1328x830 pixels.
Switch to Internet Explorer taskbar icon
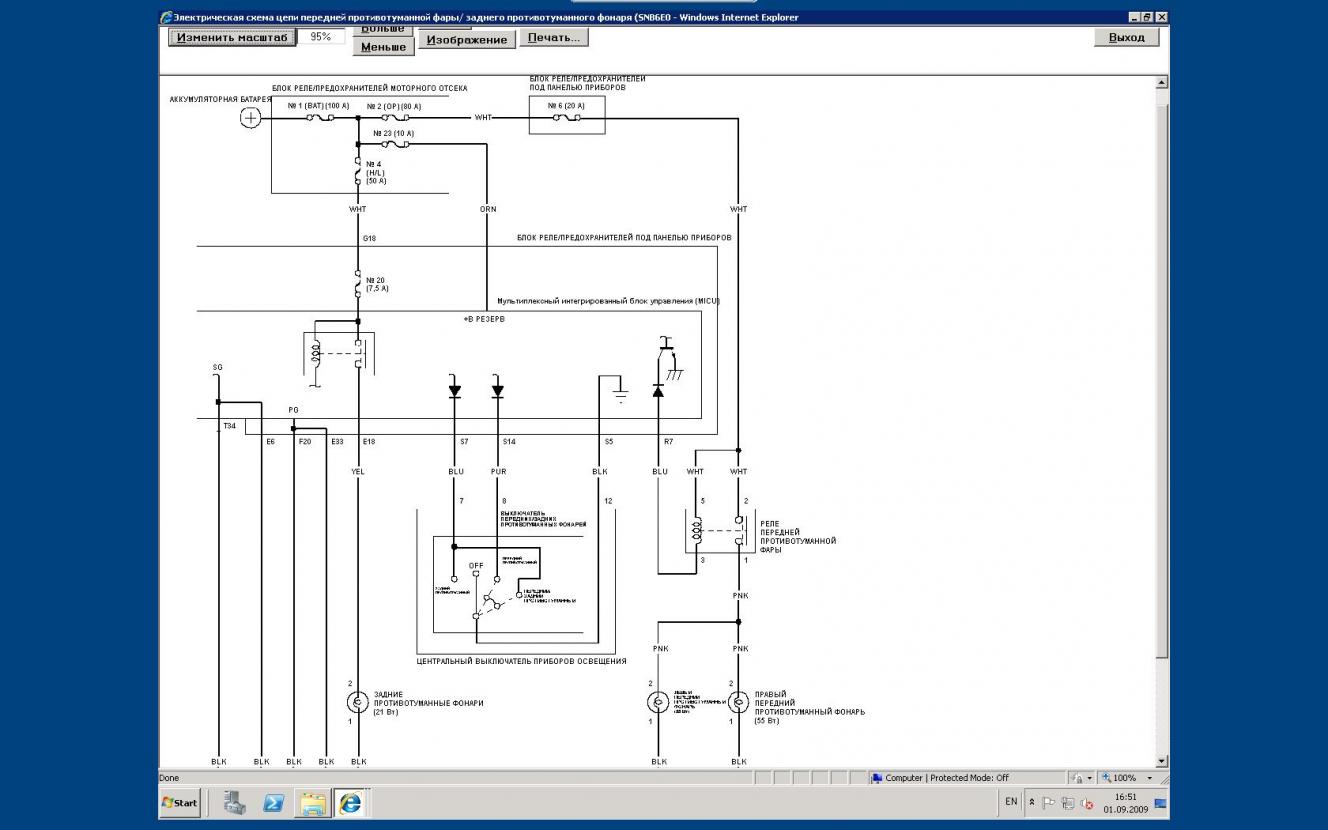[350, 802]
